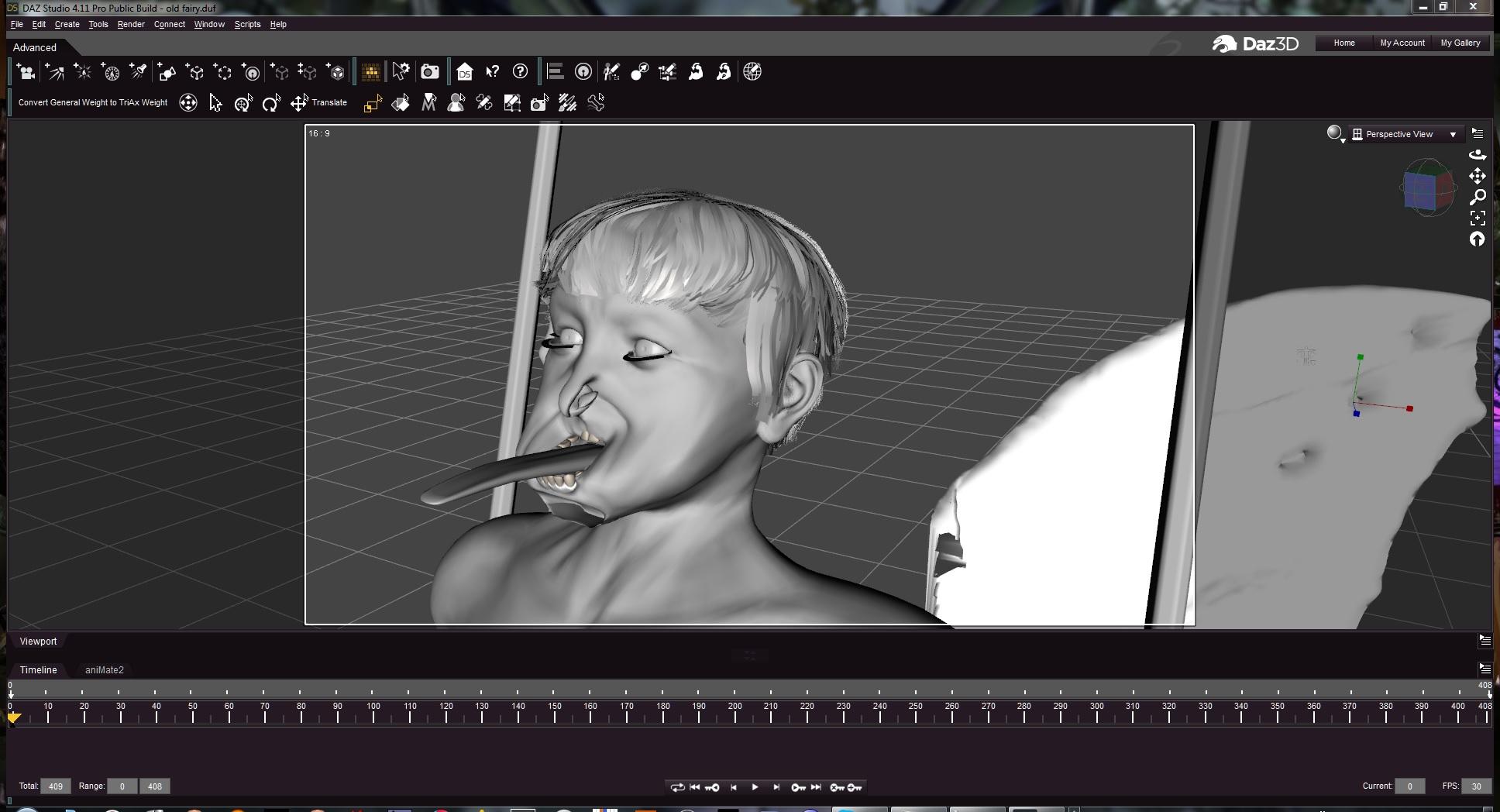Click the Create New Camera icon
The height and width of the screenshot is (812, 1500).
[26, 72]
